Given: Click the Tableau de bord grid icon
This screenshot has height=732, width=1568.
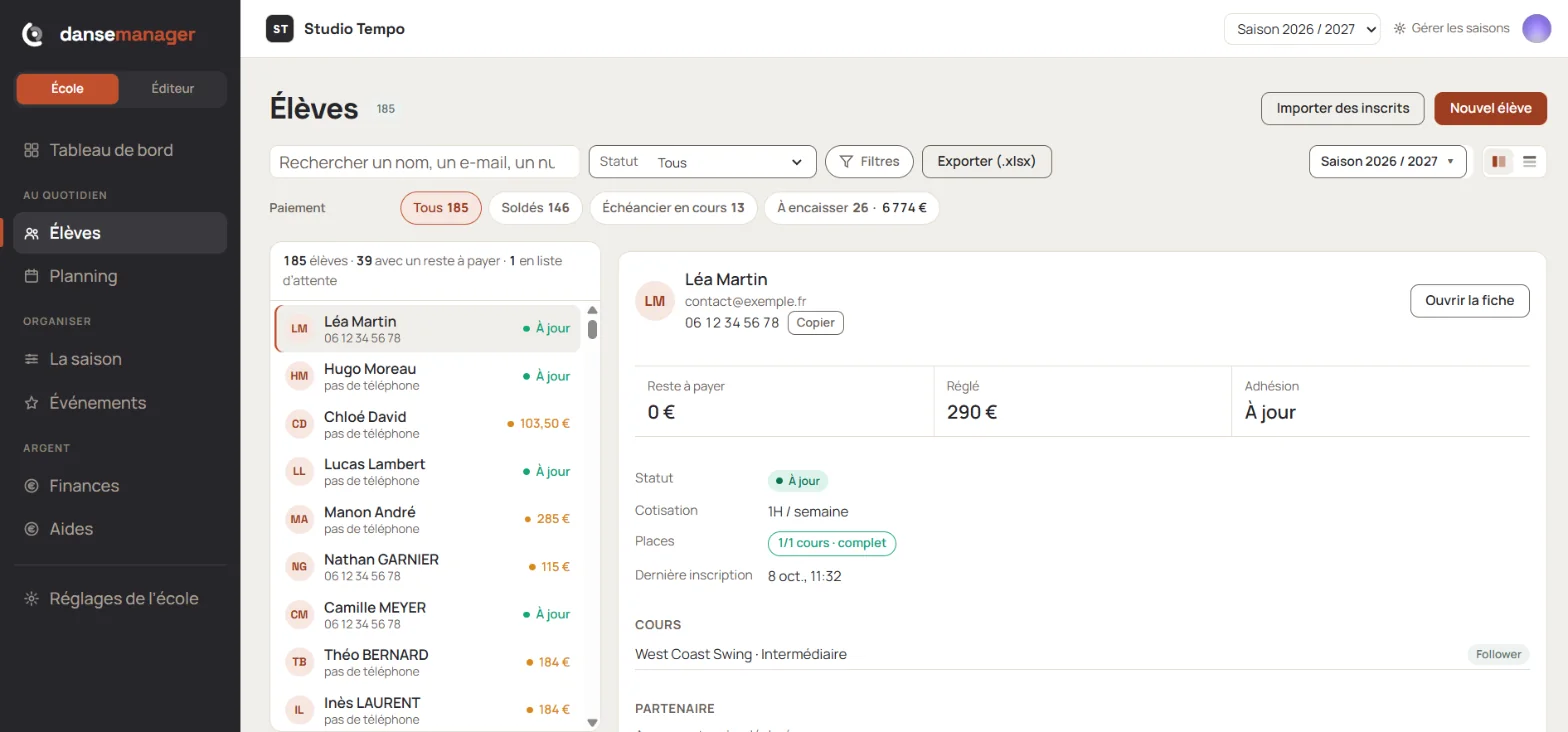Looking at the screenshot, I should [x=32, y=150].
